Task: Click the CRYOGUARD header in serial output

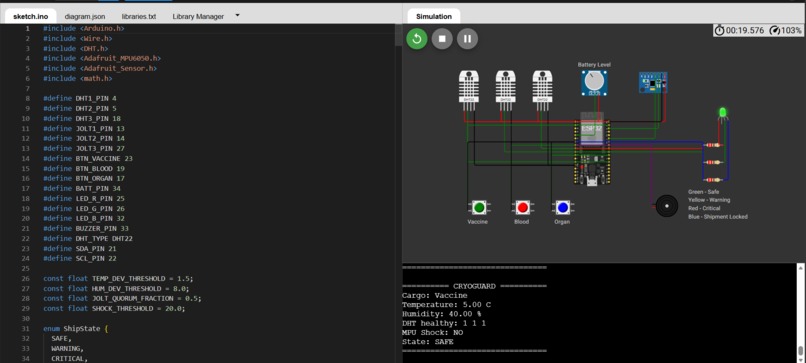Action: point(474,286)
